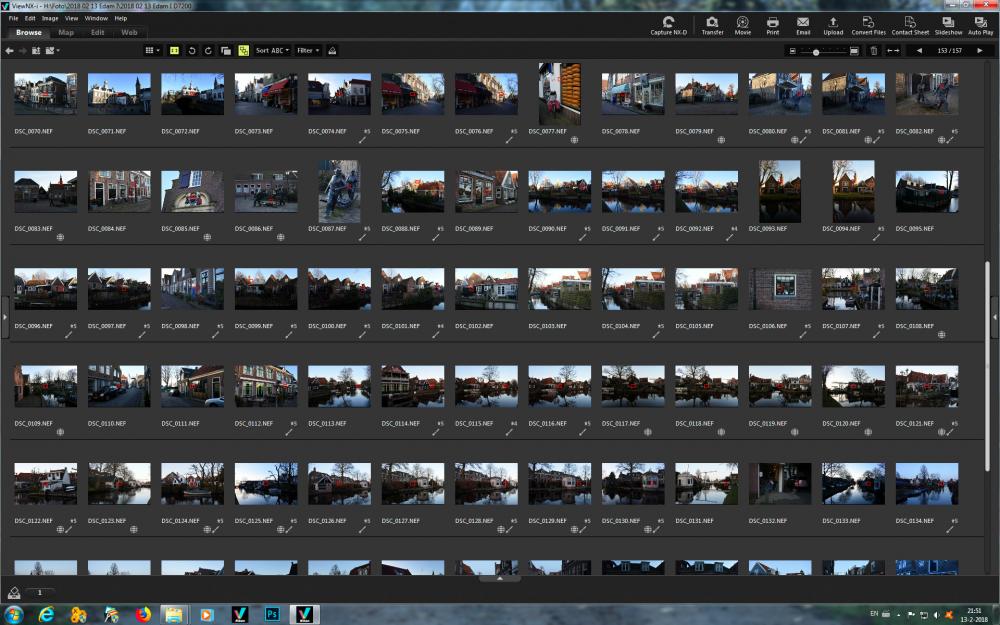Open Capture NX-D from the toolbar
1000x625 pixels.
pyautogui.click(x=668, y=26)
